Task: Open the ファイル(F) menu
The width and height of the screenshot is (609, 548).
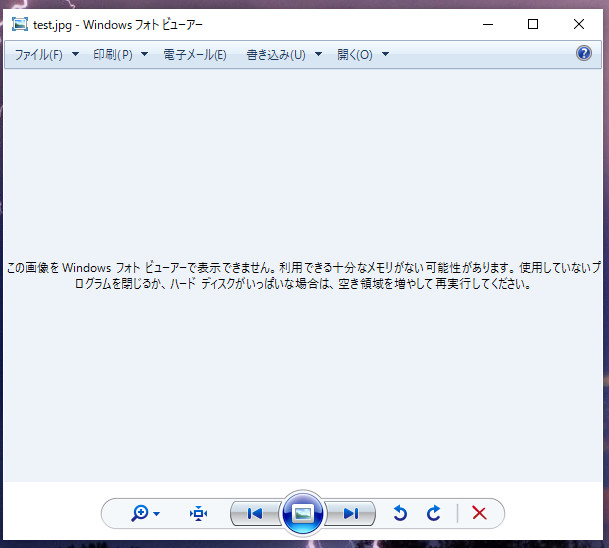Action: coord(46,54)
